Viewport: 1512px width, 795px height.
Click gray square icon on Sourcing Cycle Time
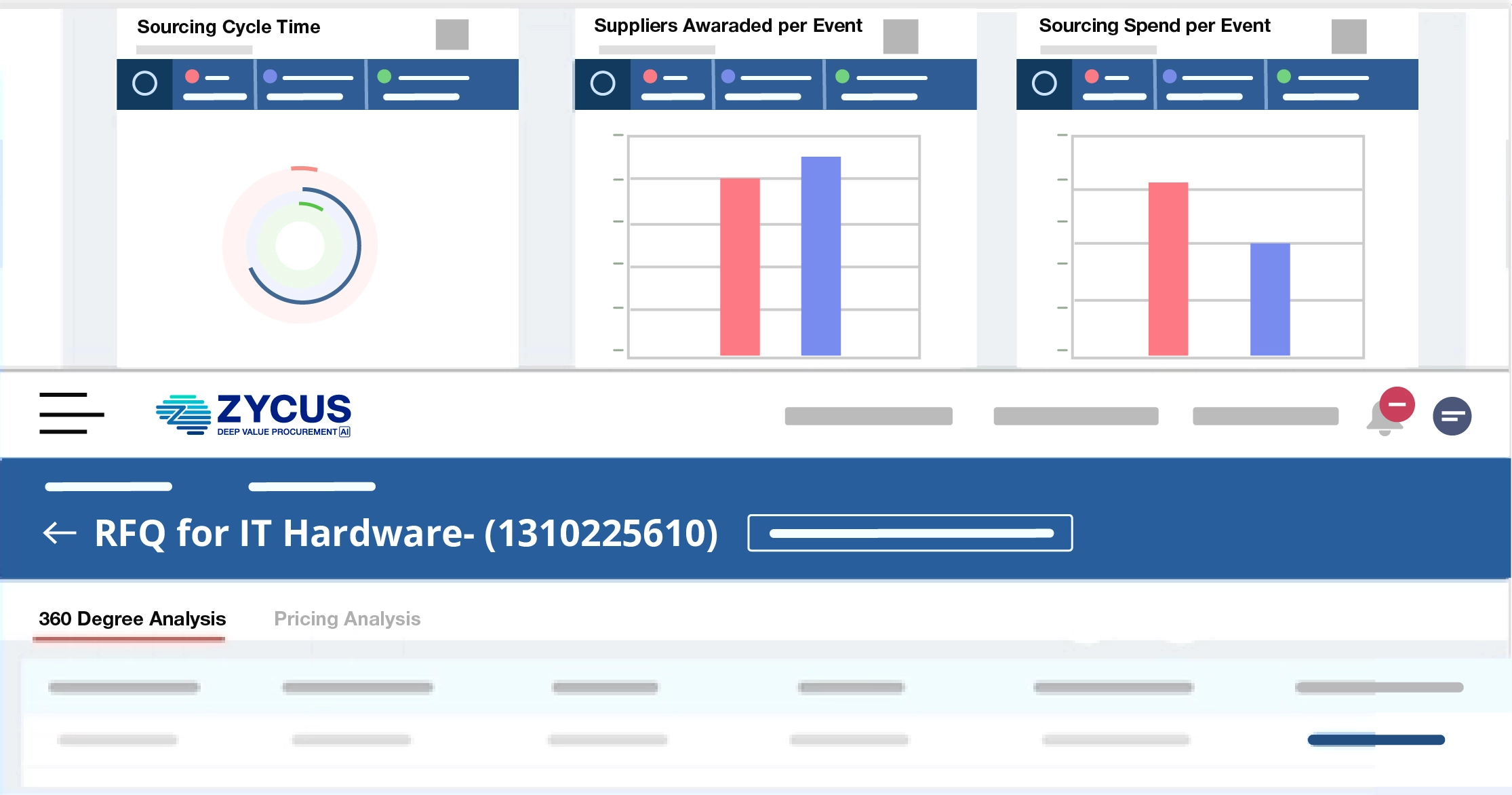452,35
